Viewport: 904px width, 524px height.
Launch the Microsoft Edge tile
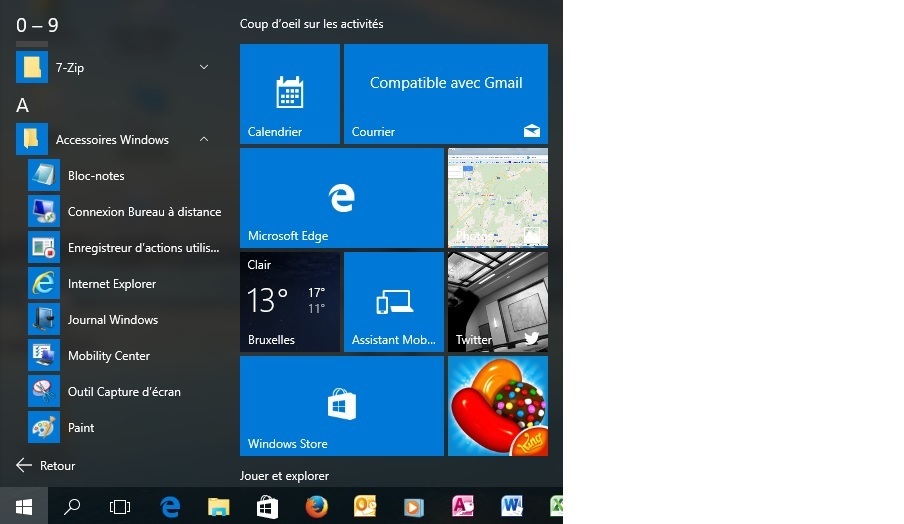click(x=341, y=198)
